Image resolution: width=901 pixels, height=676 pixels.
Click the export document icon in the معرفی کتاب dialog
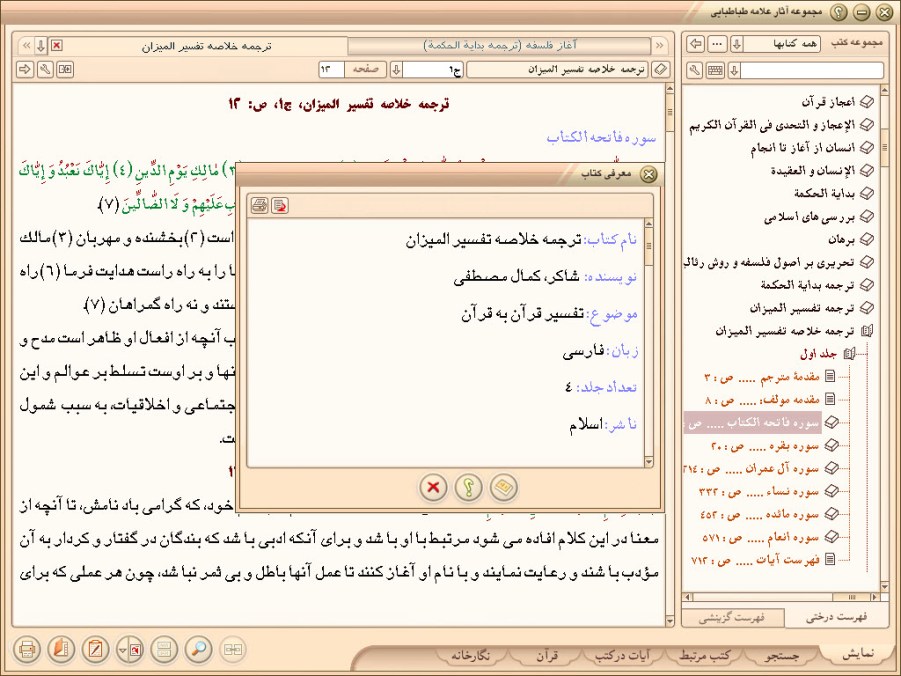280,205
